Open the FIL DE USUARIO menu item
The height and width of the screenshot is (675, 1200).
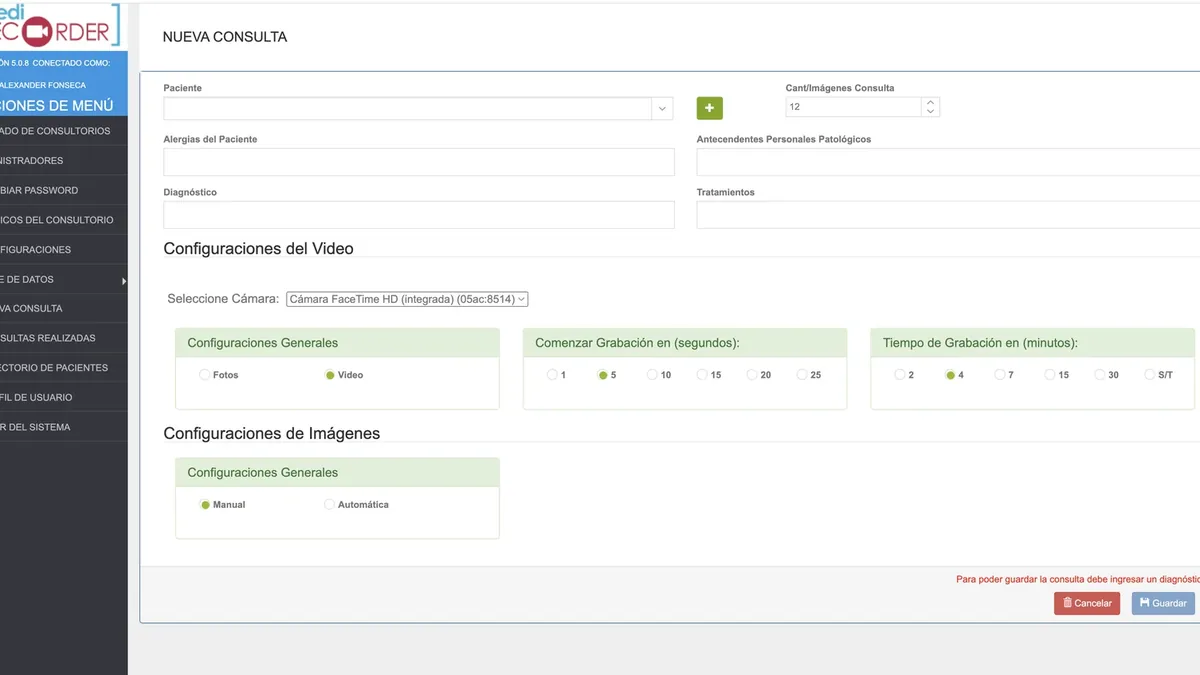[x=63, y=398]
